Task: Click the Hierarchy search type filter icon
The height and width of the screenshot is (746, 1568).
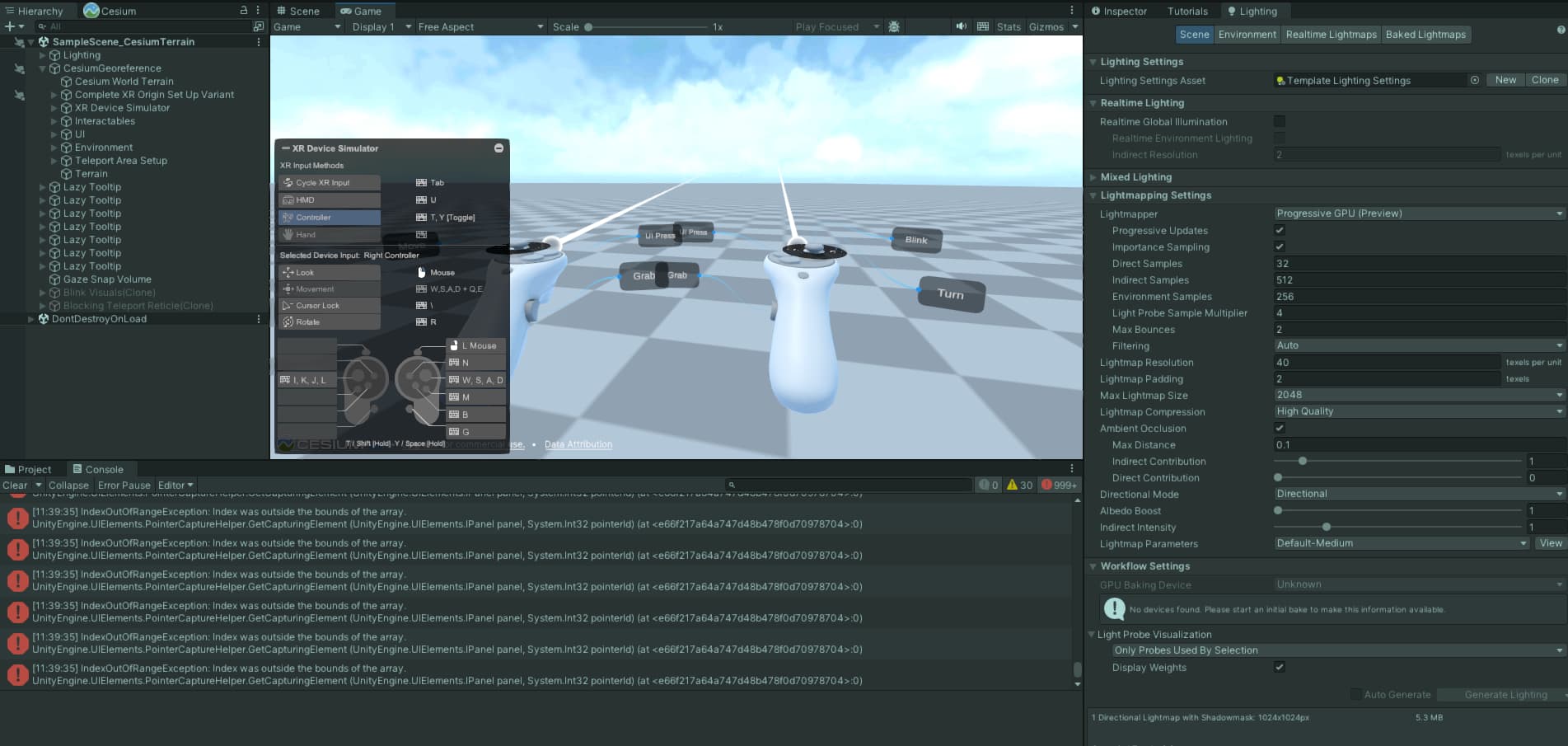Action: click(258, 26)
